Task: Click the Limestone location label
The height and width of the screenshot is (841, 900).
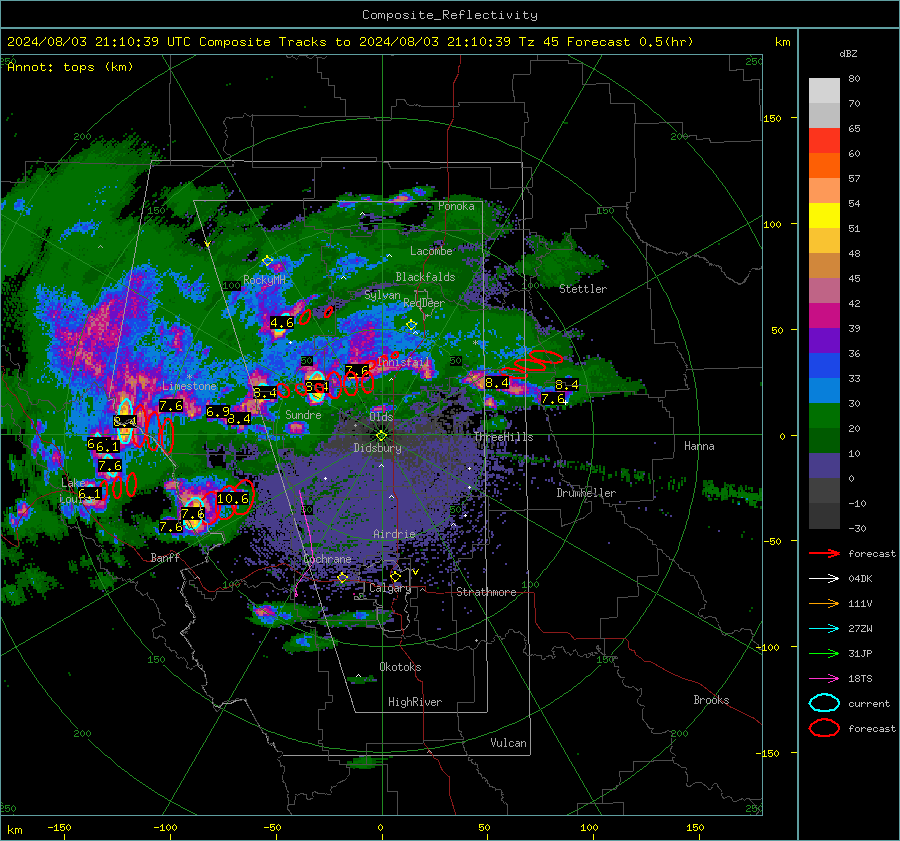Action: tap(189, 386)
